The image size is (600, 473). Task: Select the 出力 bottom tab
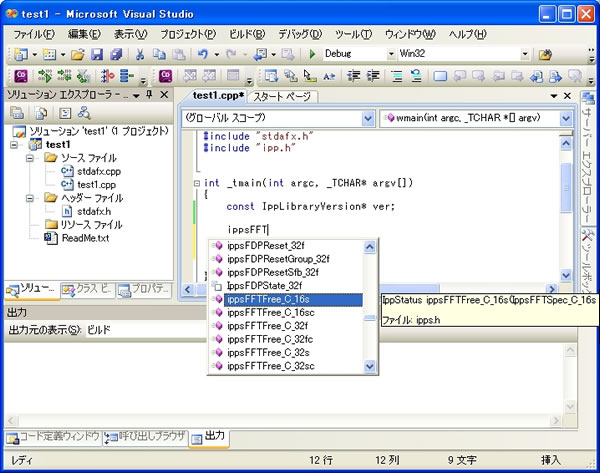click(209, 437)
